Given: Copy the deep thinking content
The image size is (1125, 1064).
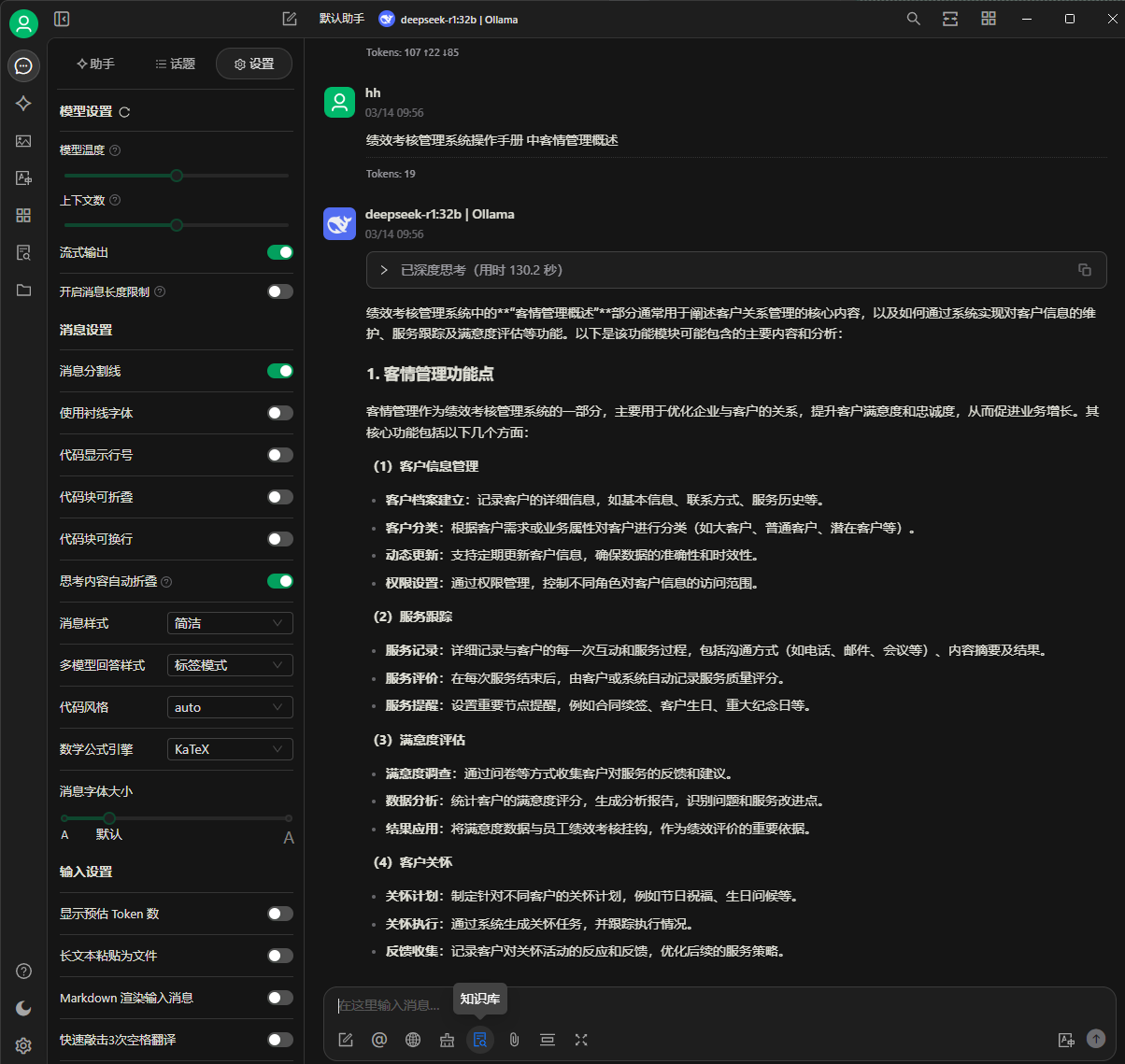Looking at the screenshot, I should [1085, 270].
